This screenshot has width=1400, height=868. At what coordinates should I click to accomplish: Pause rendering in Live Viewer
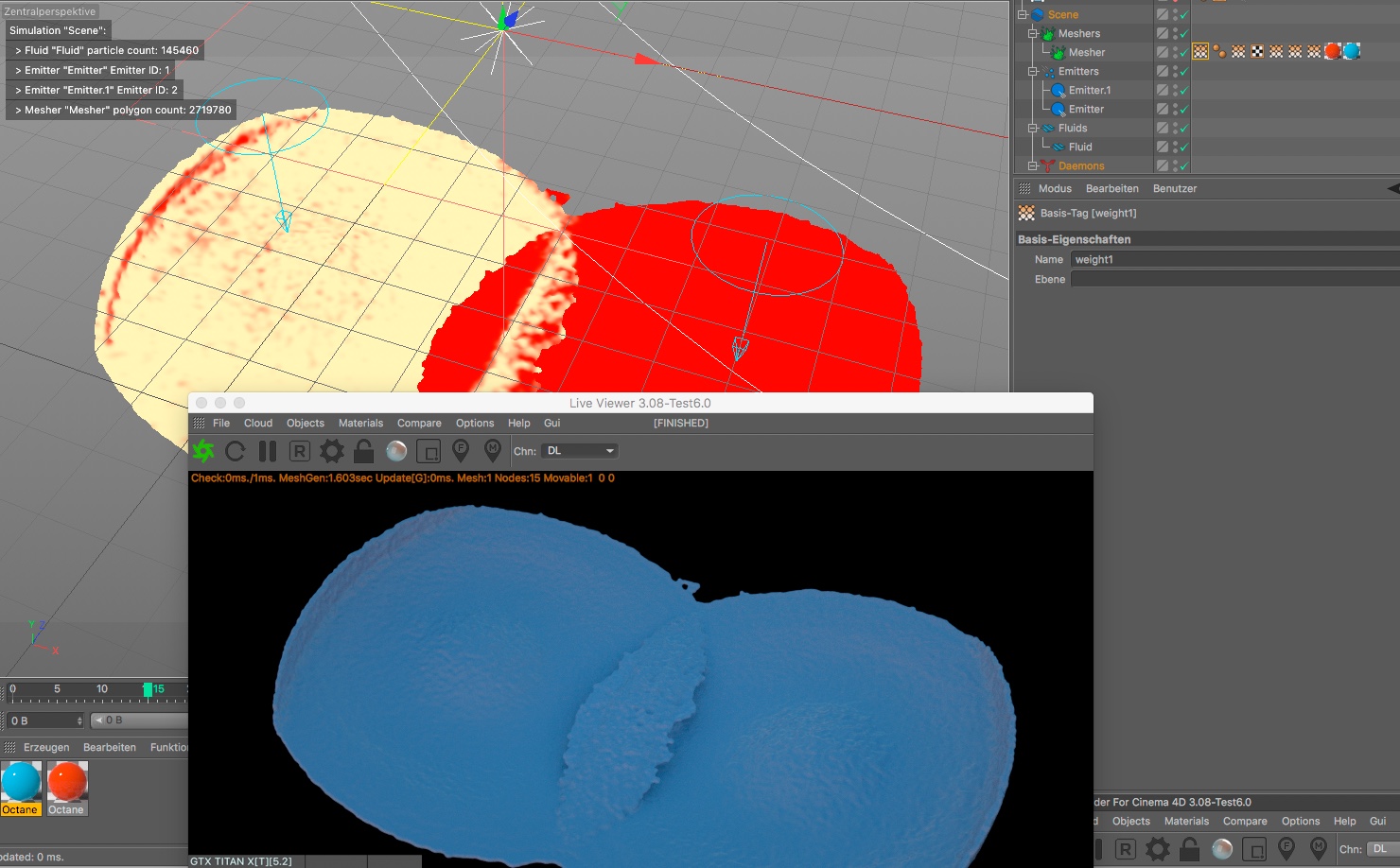pyautogui.click(x=268, y=451)
